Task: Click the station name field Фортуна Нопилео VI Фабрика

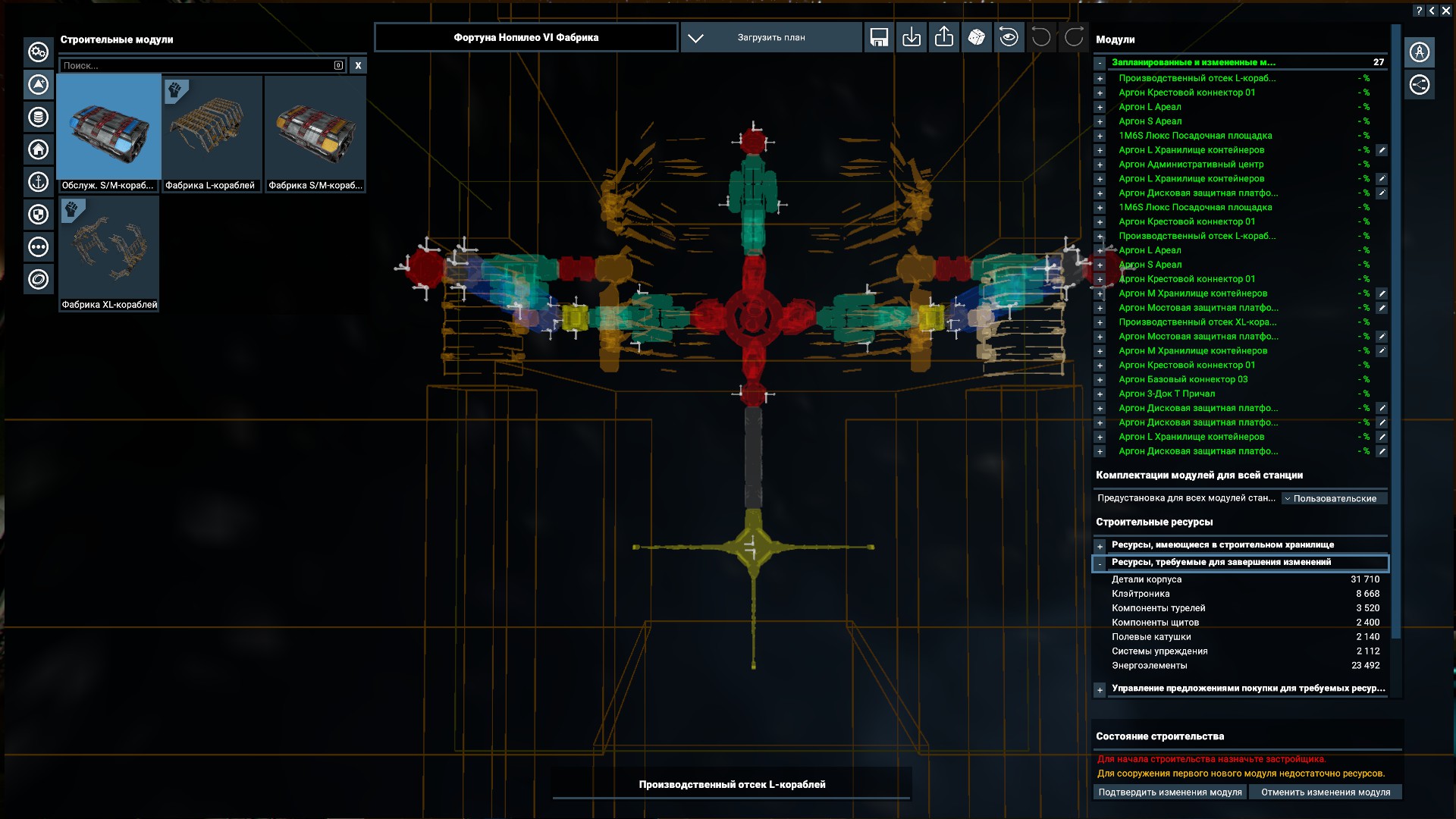Action: pos(526,37)
